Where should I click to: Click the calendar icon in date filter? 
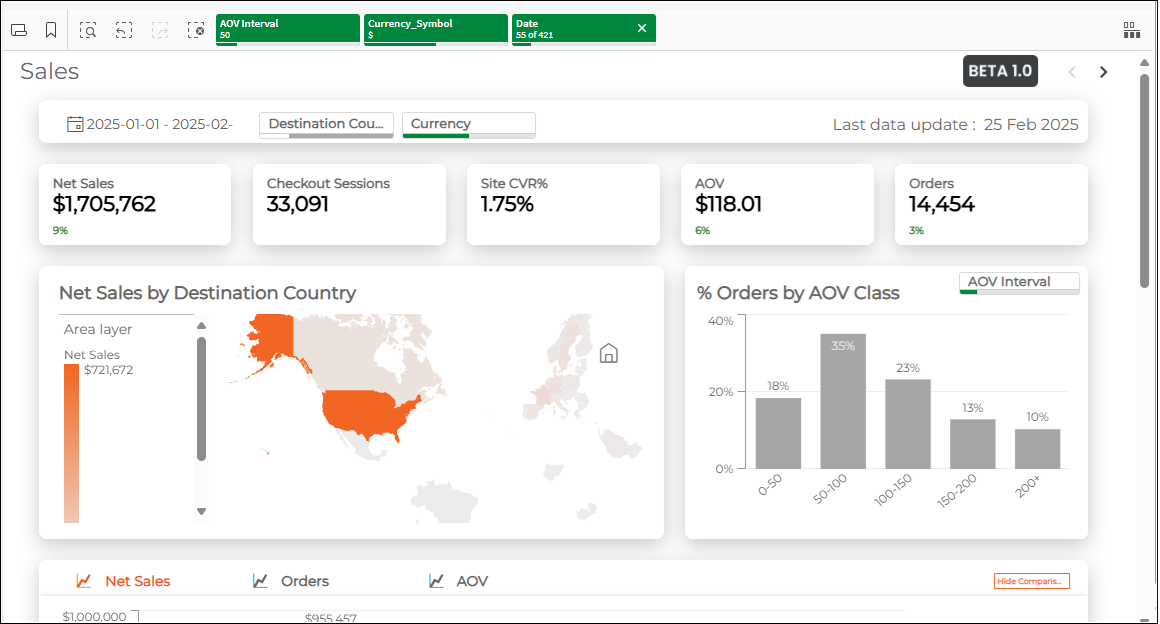(x=75, y=124)
